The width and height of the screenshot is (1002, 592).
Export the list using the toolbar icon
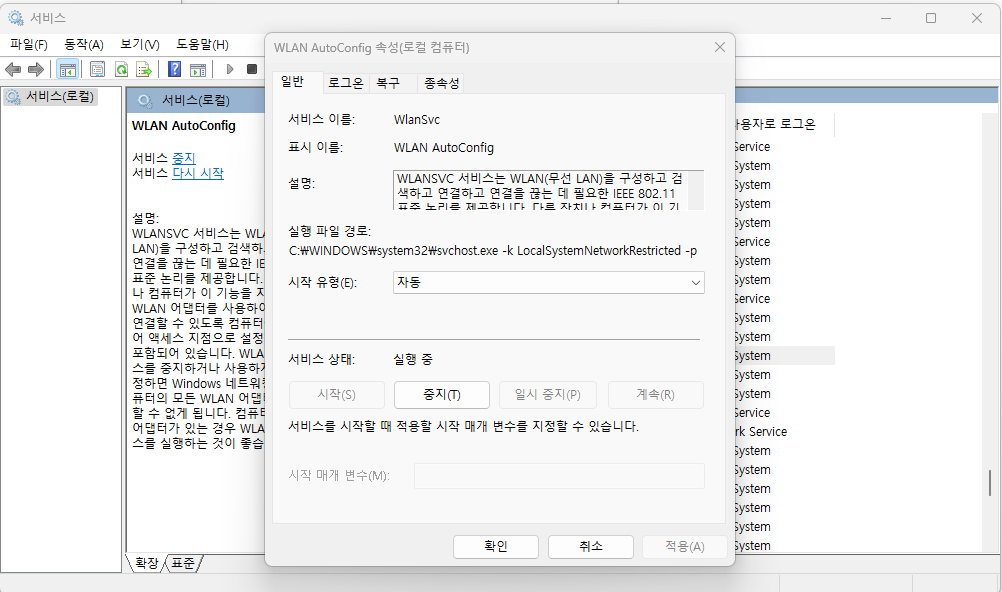pos(144,69)
